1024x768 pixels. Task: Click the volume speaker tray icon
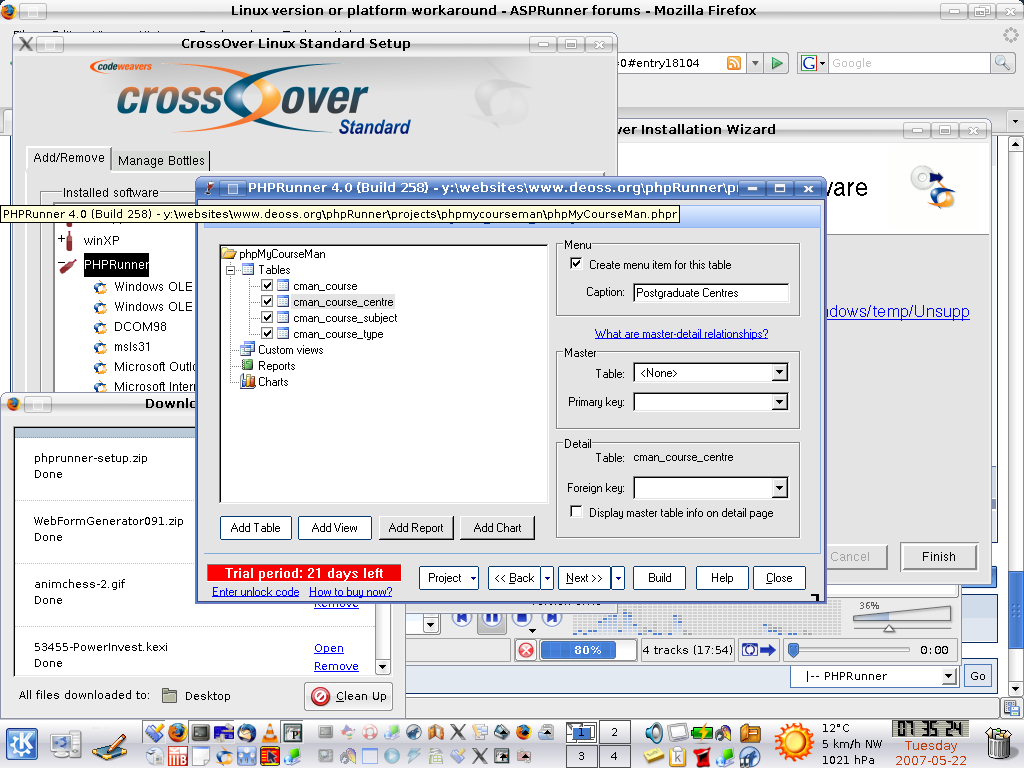point(653,733)
